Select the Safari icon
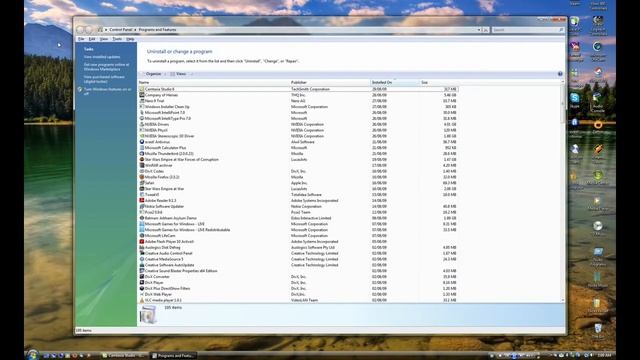The width and height of the screenshot is (640, 360). pyautogui.click(x=142, y=183)
